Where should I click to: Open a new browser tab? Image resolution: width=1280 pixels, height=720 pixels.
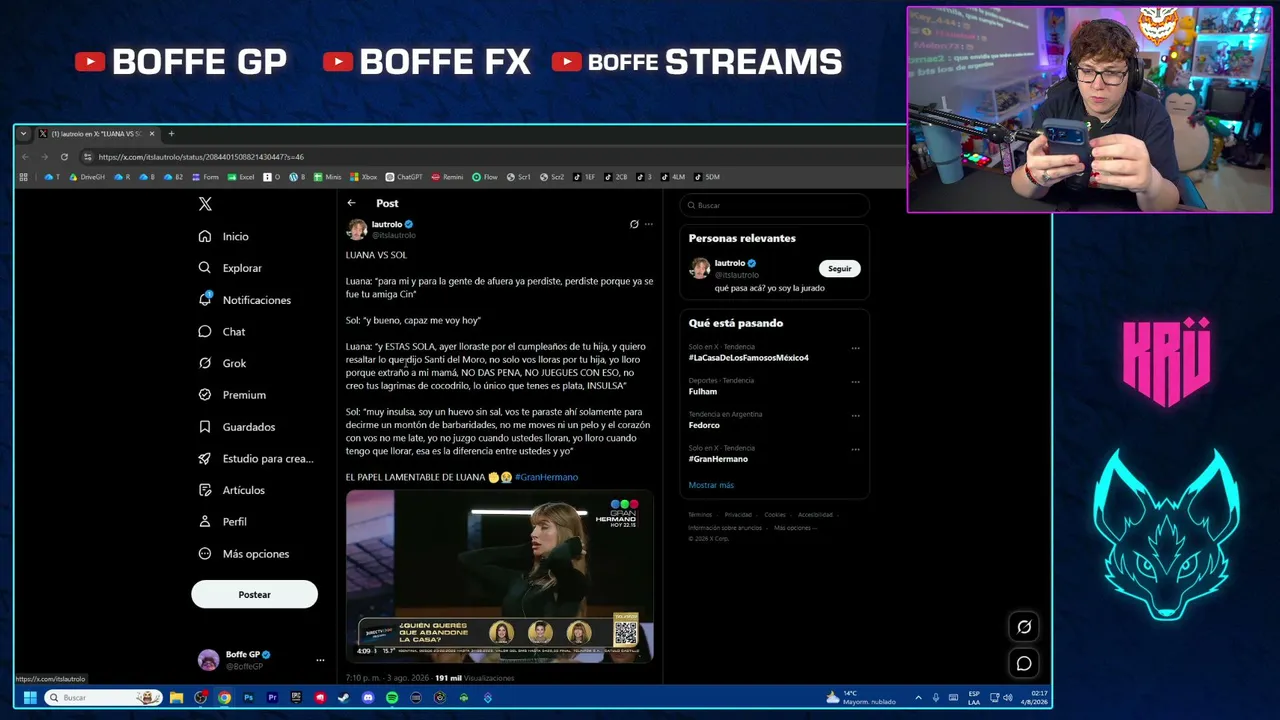(171, 134)
